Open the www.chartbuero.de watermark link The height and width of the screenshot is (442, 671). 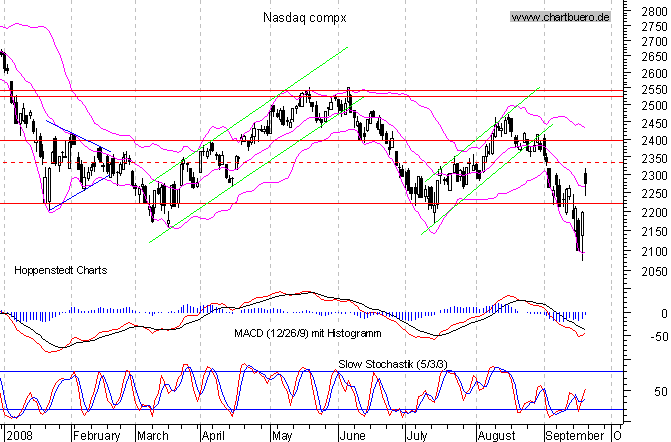(x=560, y=17)
